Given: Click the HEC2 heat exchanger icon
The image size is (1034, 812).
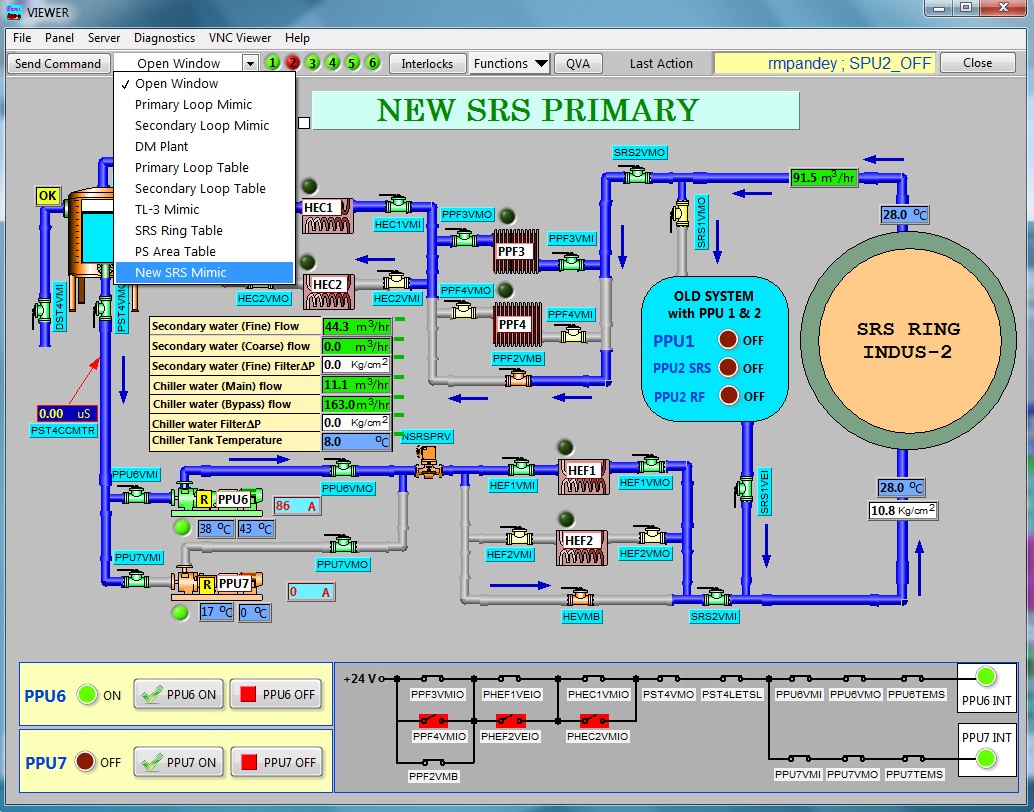Looking at the screenshot, I should tap(328, 292).
